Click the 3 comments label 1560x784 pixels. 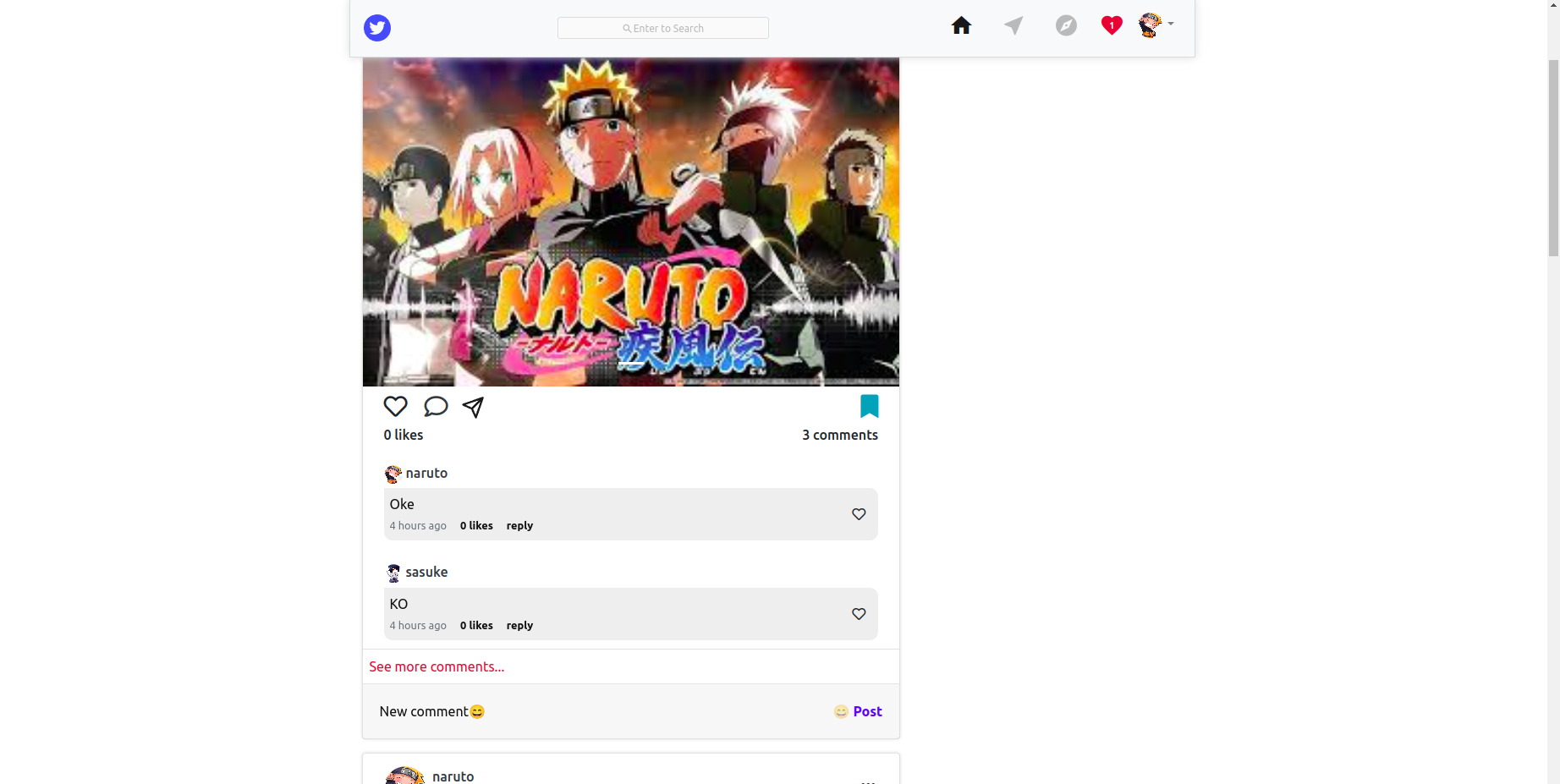pos(840,435)
